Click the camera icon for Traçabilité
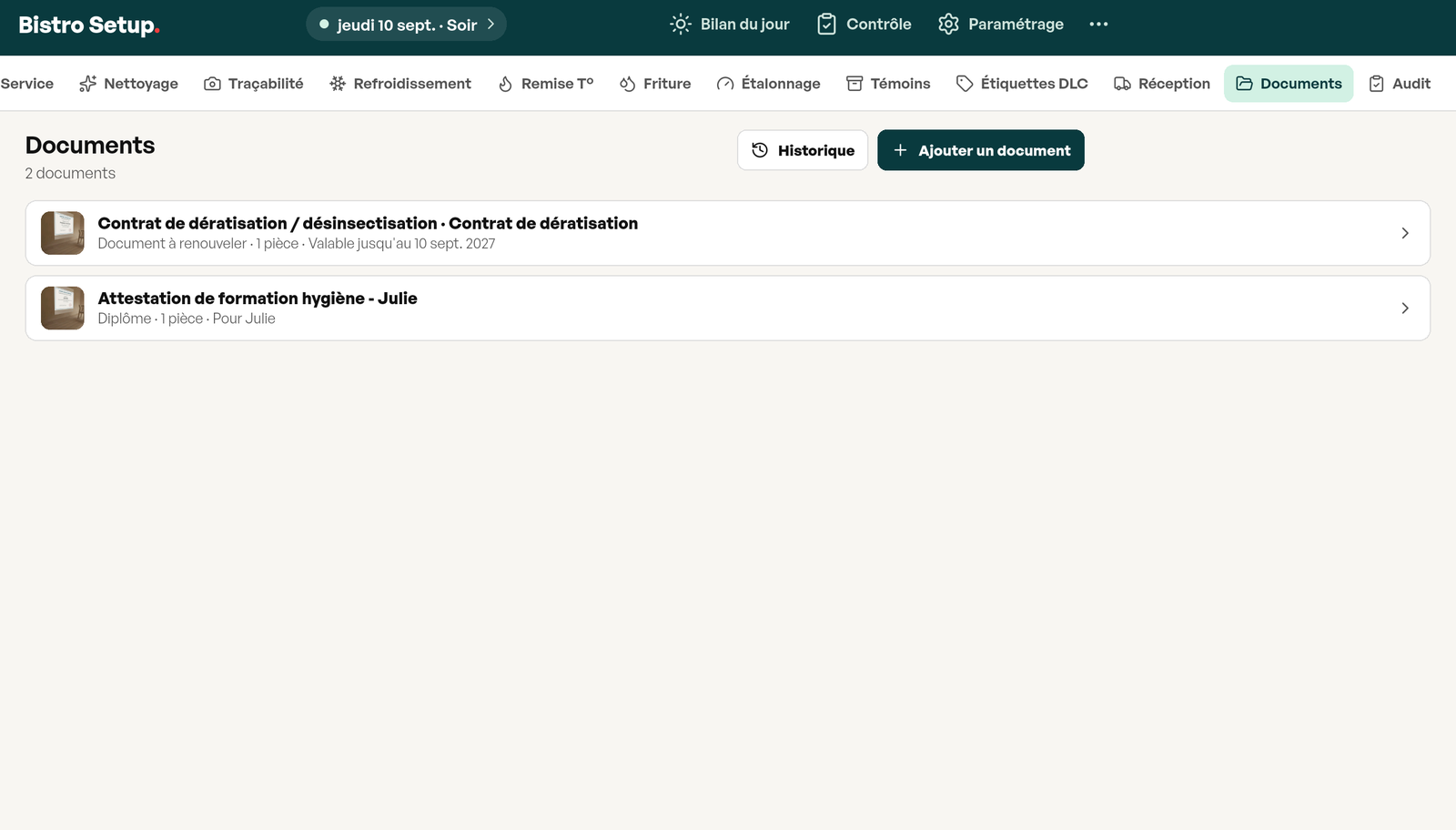Screen dimensions: 1456x830 coord(212,84)
